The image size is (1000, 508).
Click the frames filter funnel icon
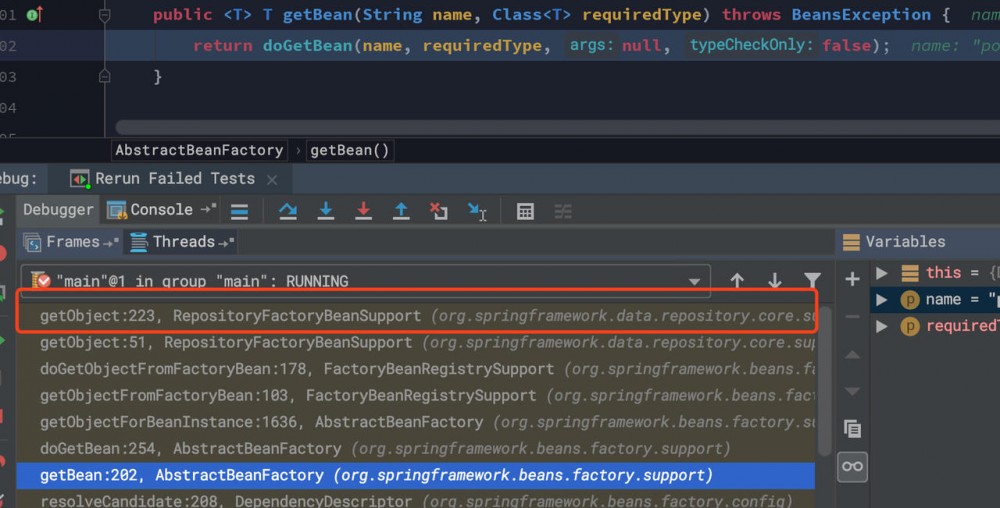tap(812, 280)
